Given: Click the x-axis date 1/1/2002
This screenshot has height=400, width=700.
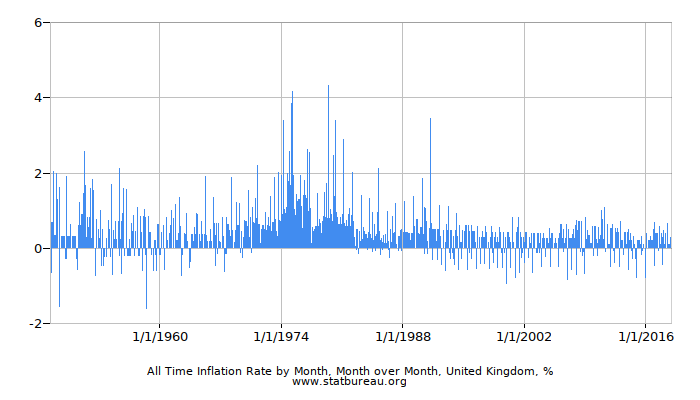Looking at the screenshot, I should click(524, 337).
